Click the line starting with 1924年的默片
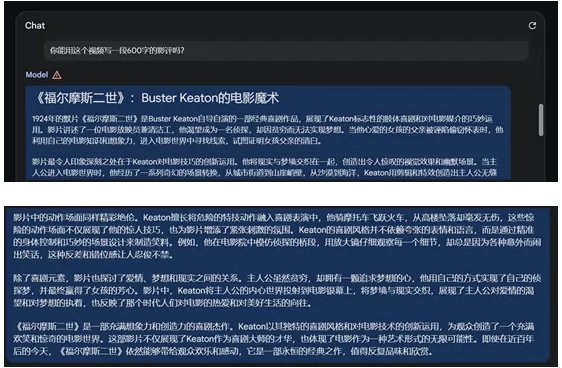The height and width of the screenshot is (368, 562). click(262, 119)
